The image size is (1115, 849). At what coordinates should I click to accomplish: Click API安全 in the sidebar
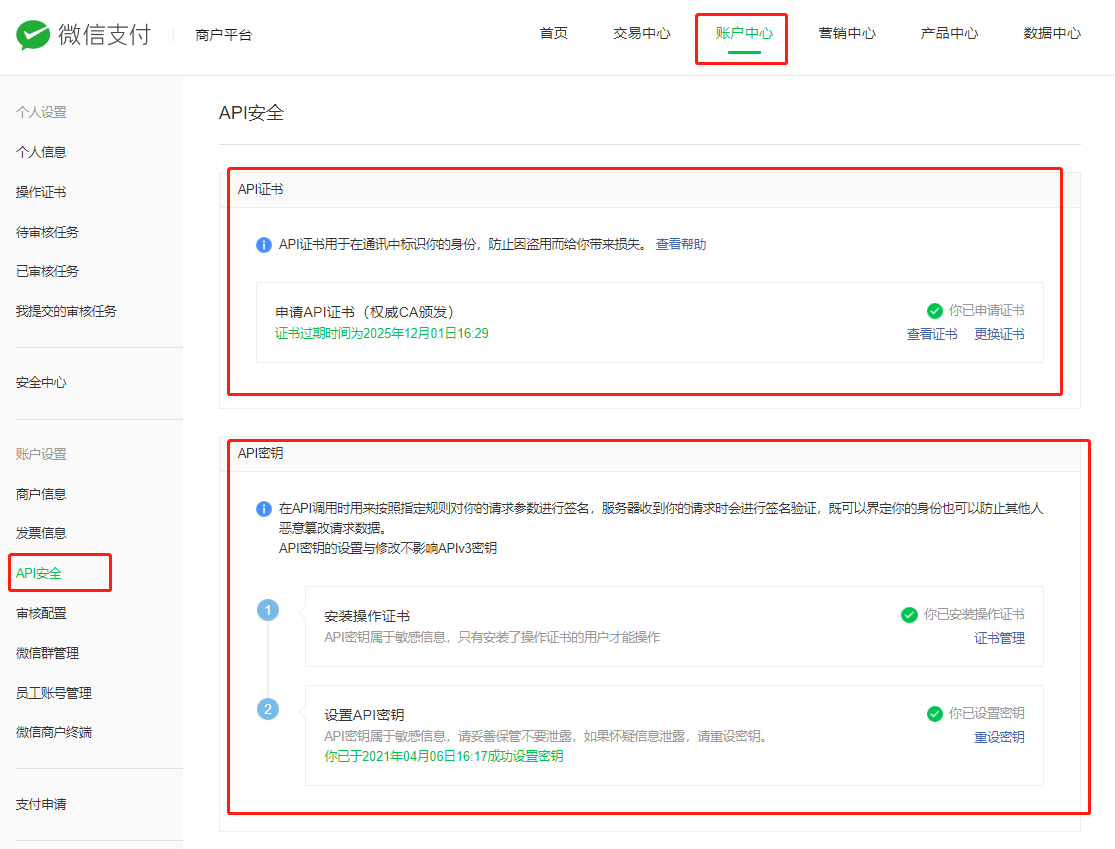tap(39, 573)
